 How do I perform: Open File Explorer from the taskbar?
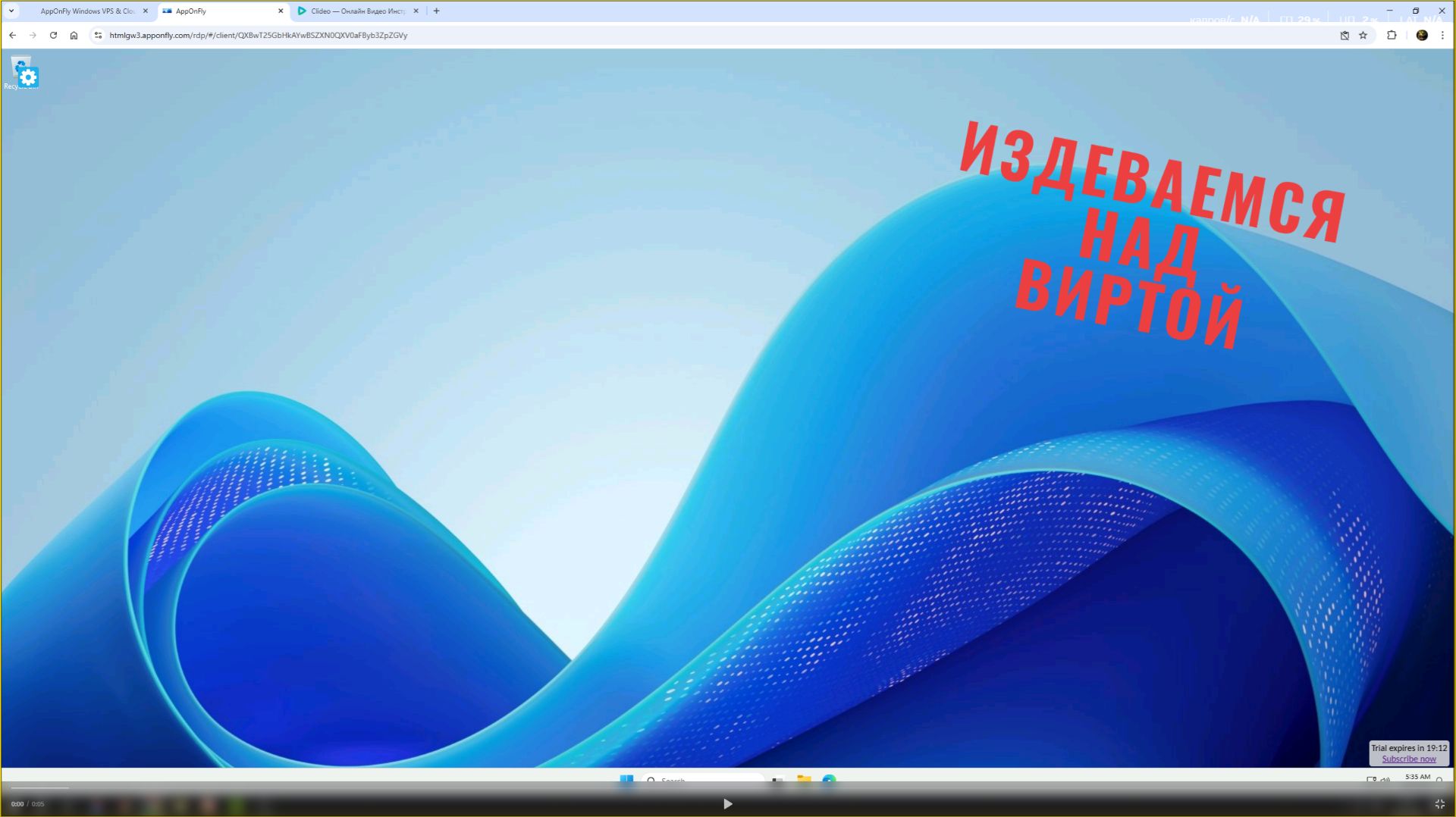[x=804, y=779]
